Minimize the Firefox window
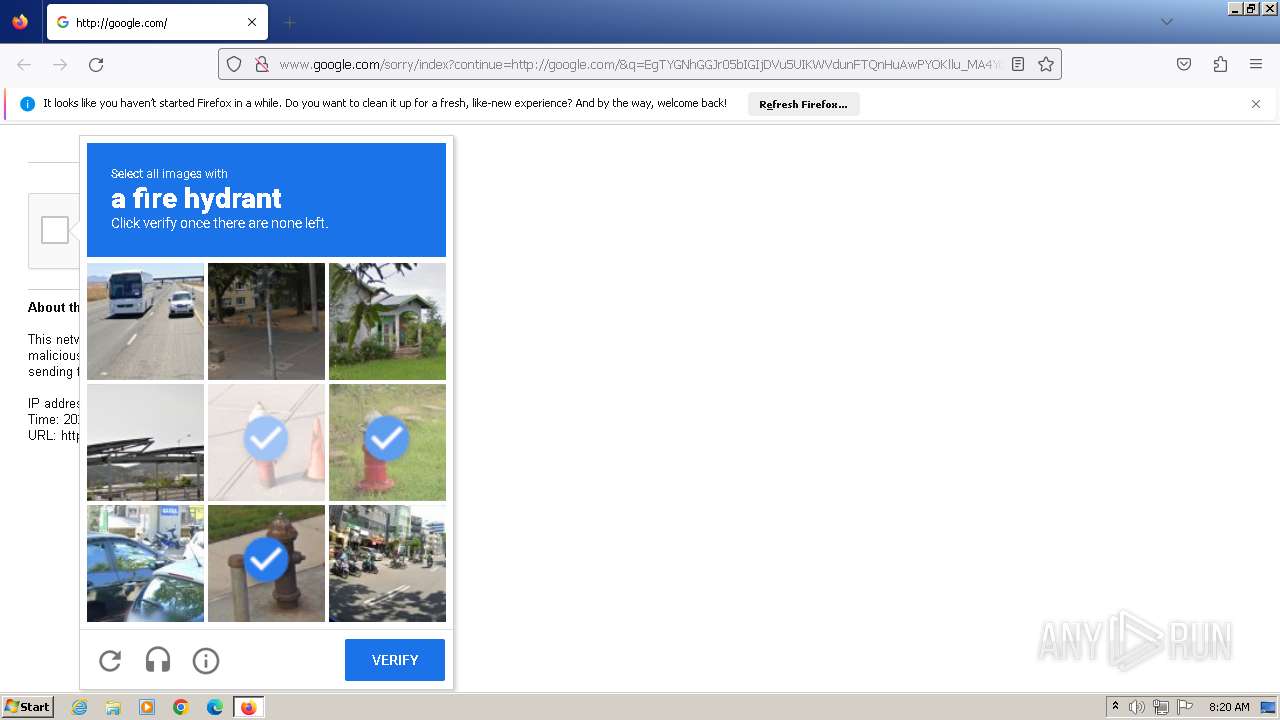1280x720 pixels. pyautogui.click(x=1236, y=8)
